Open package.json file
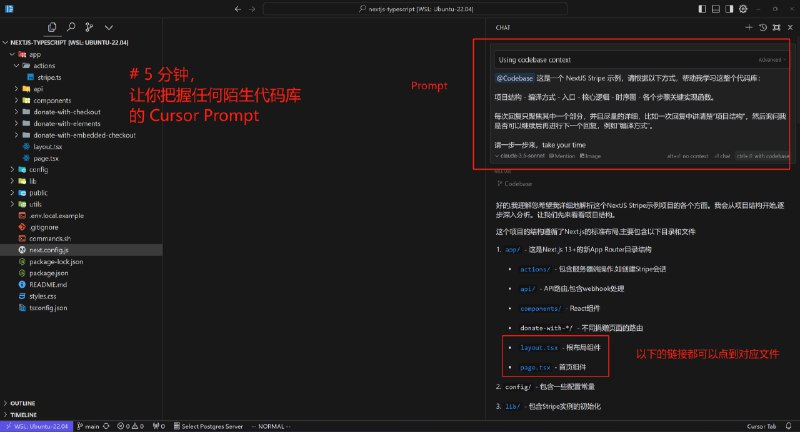Viewport: 800px width, 432px height. (48, 273)
